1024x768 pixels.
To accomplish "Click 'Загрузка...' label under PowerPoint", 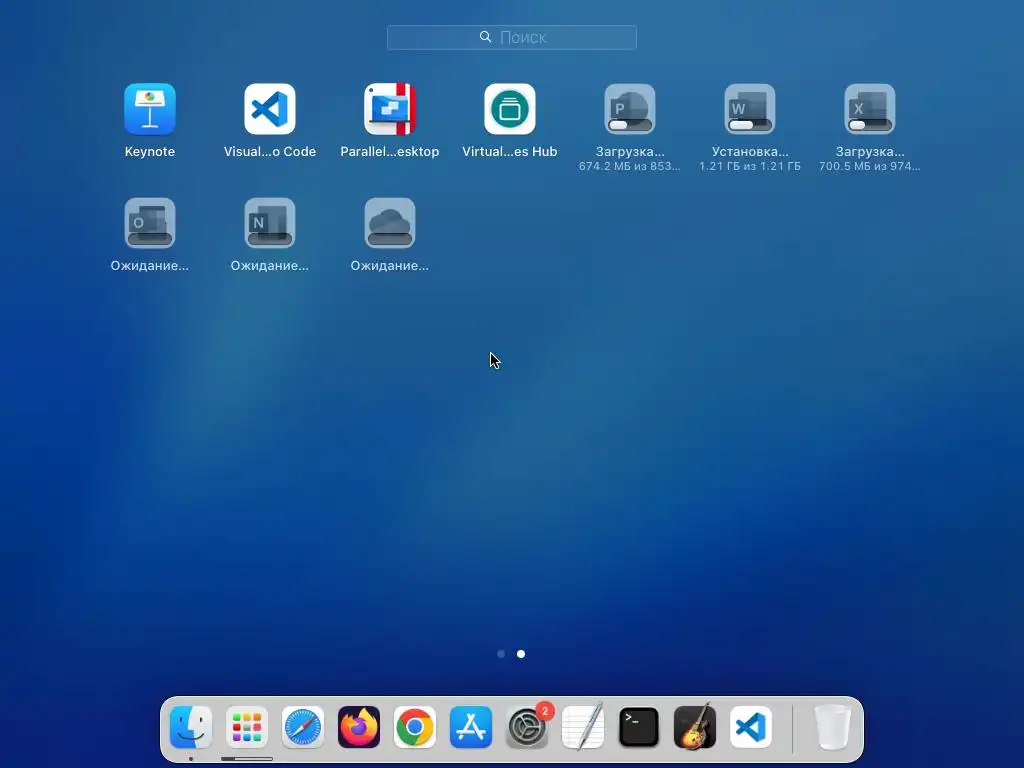I will tap(630, 152).
